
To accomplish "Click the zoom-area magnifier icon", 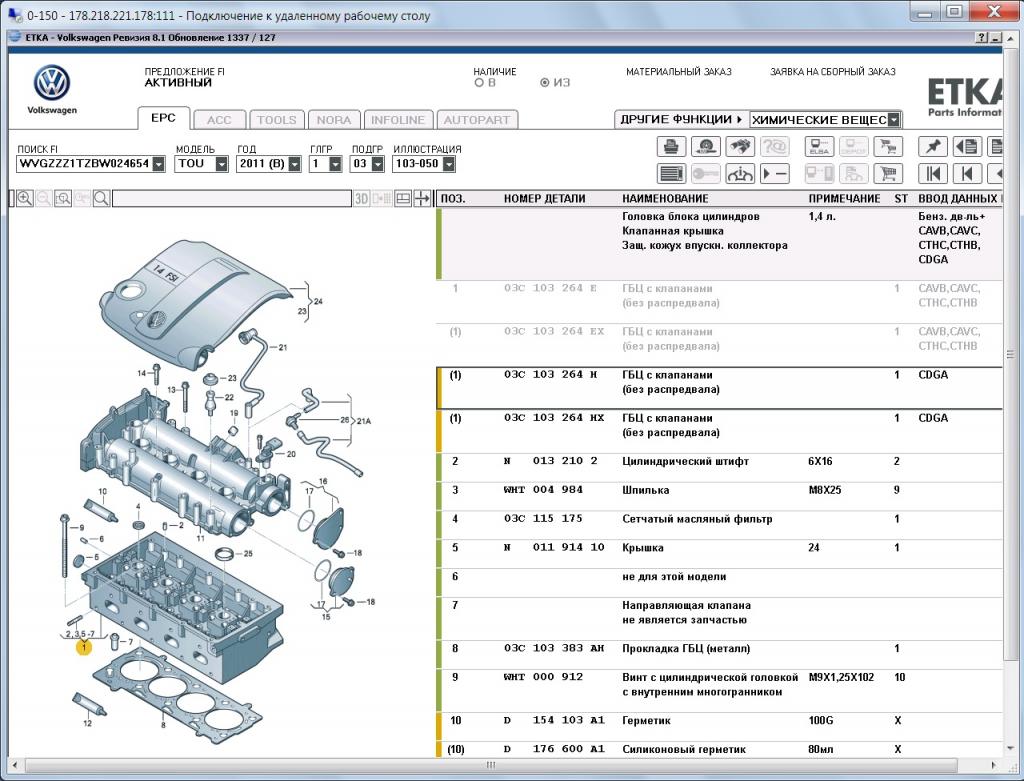I will (63, 199).
